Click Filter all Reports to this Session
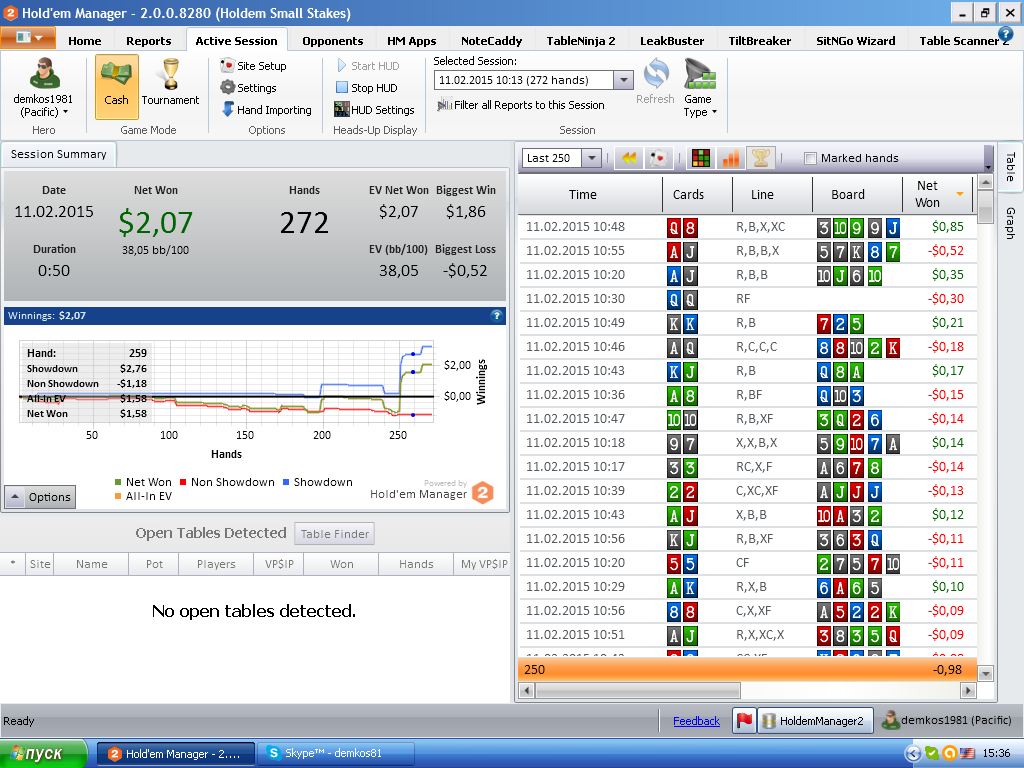The width and height of the screenshot is (1024, 768). click(x=521, y=105)
